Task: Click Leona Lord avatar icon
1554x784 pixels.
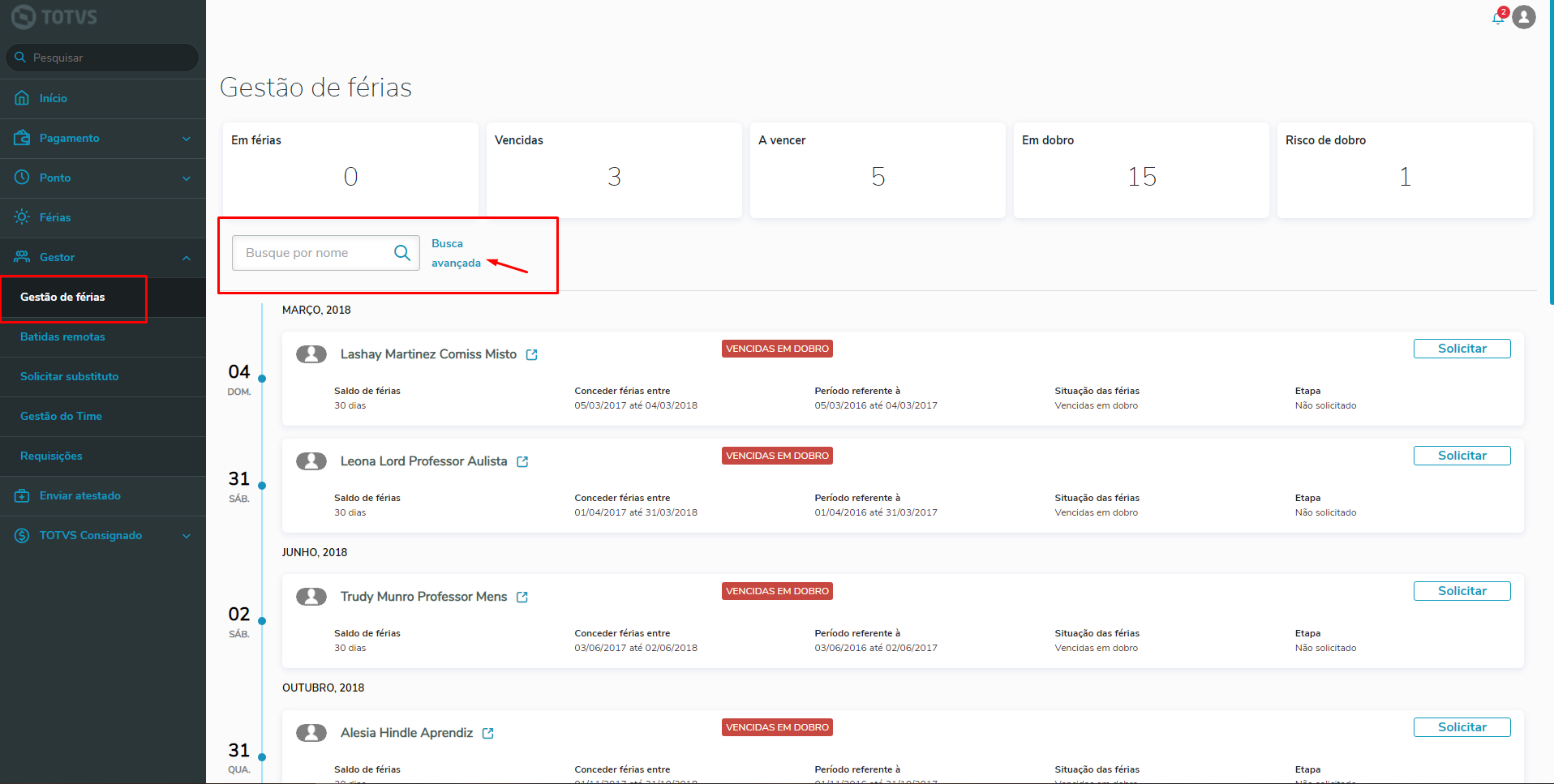Action: [311, 461]
